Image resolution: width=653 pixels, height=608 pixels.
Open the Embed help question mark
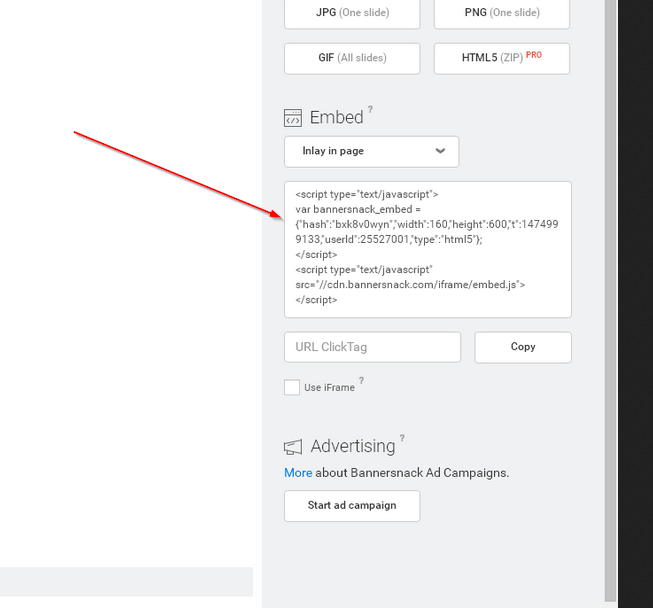click(370, 110)
